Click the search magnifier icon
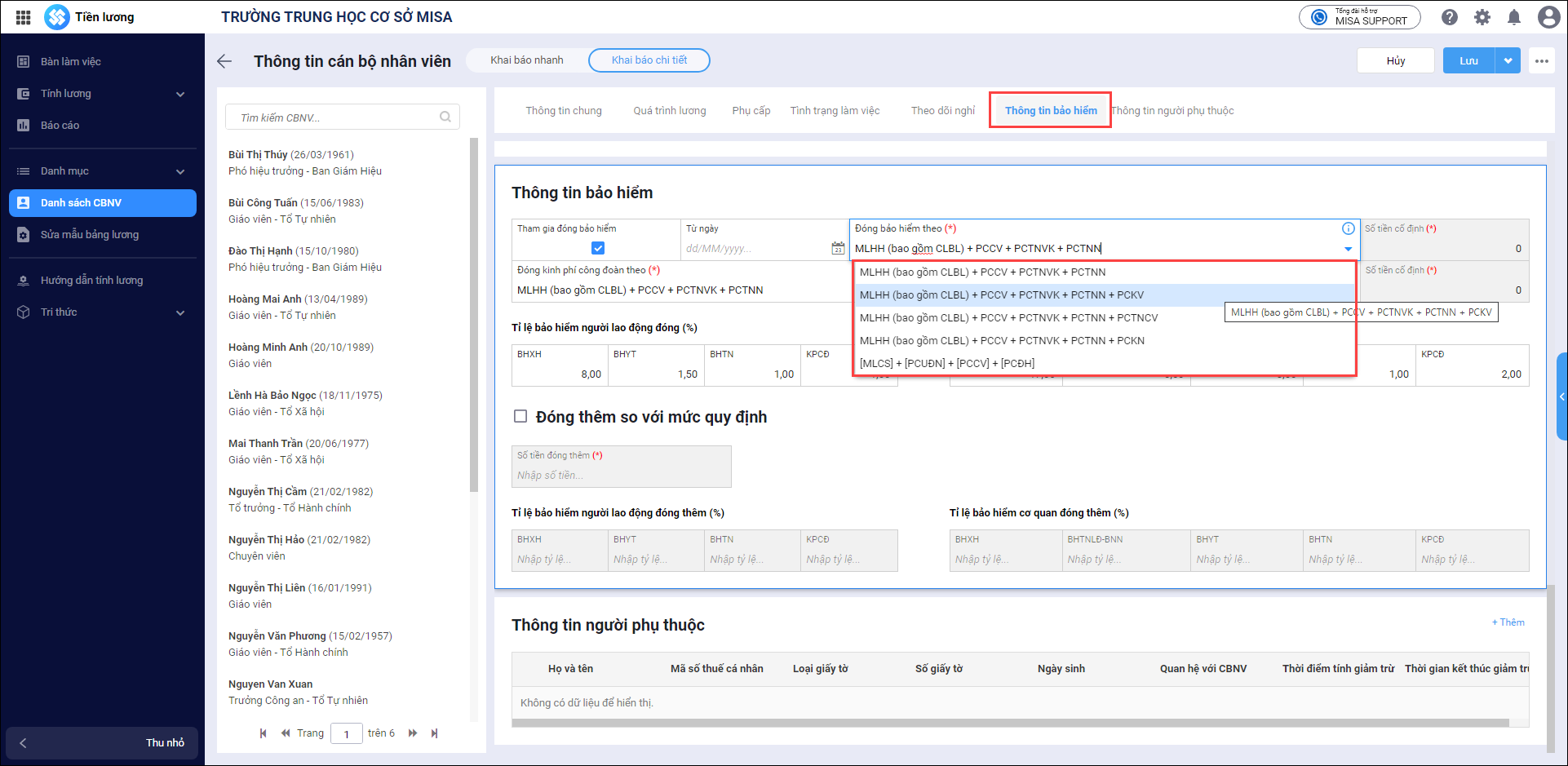The image size is (1568, 766). coord(445,117)
